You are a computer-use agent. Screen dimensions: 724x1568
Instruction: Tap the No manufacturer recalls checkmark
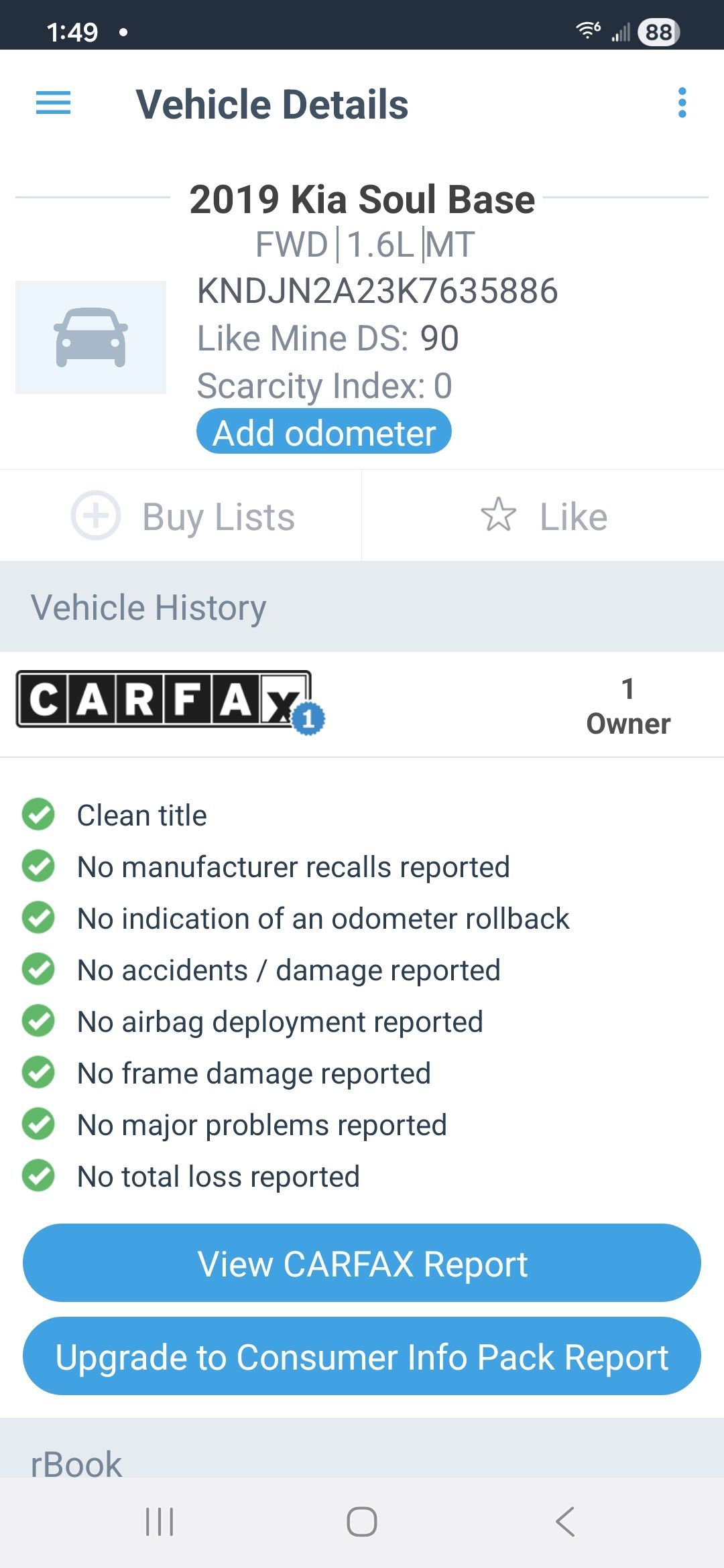pyautogui.click(x=38, y=866)
